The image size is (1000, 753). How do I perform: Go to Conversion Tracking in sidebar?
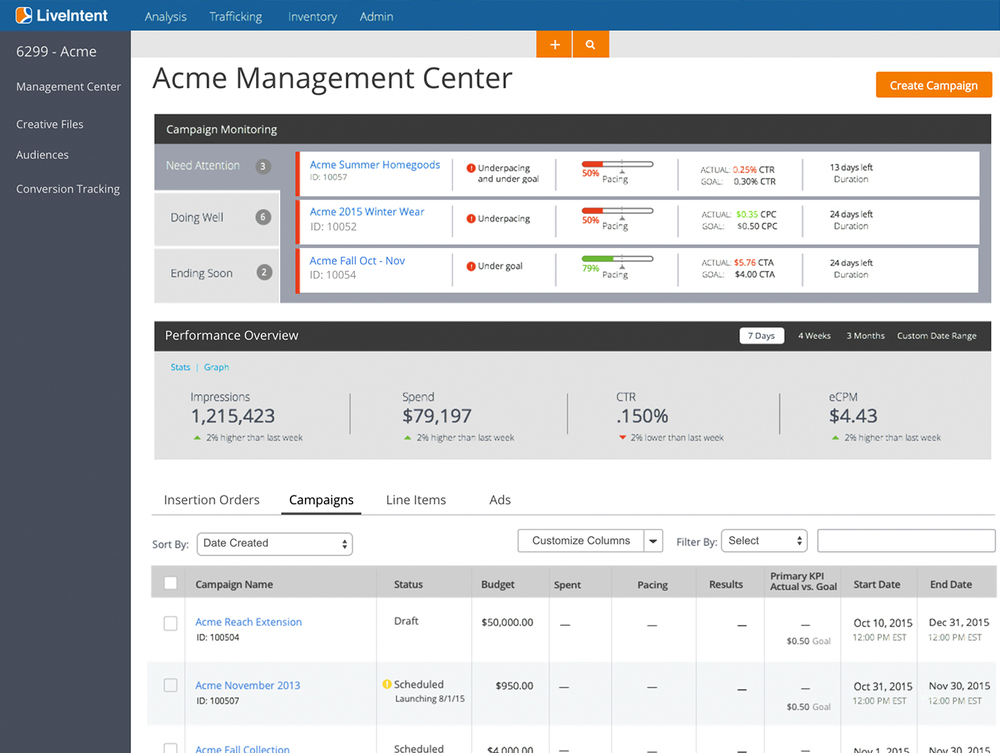pyautogui.click(x=68, y=189)
